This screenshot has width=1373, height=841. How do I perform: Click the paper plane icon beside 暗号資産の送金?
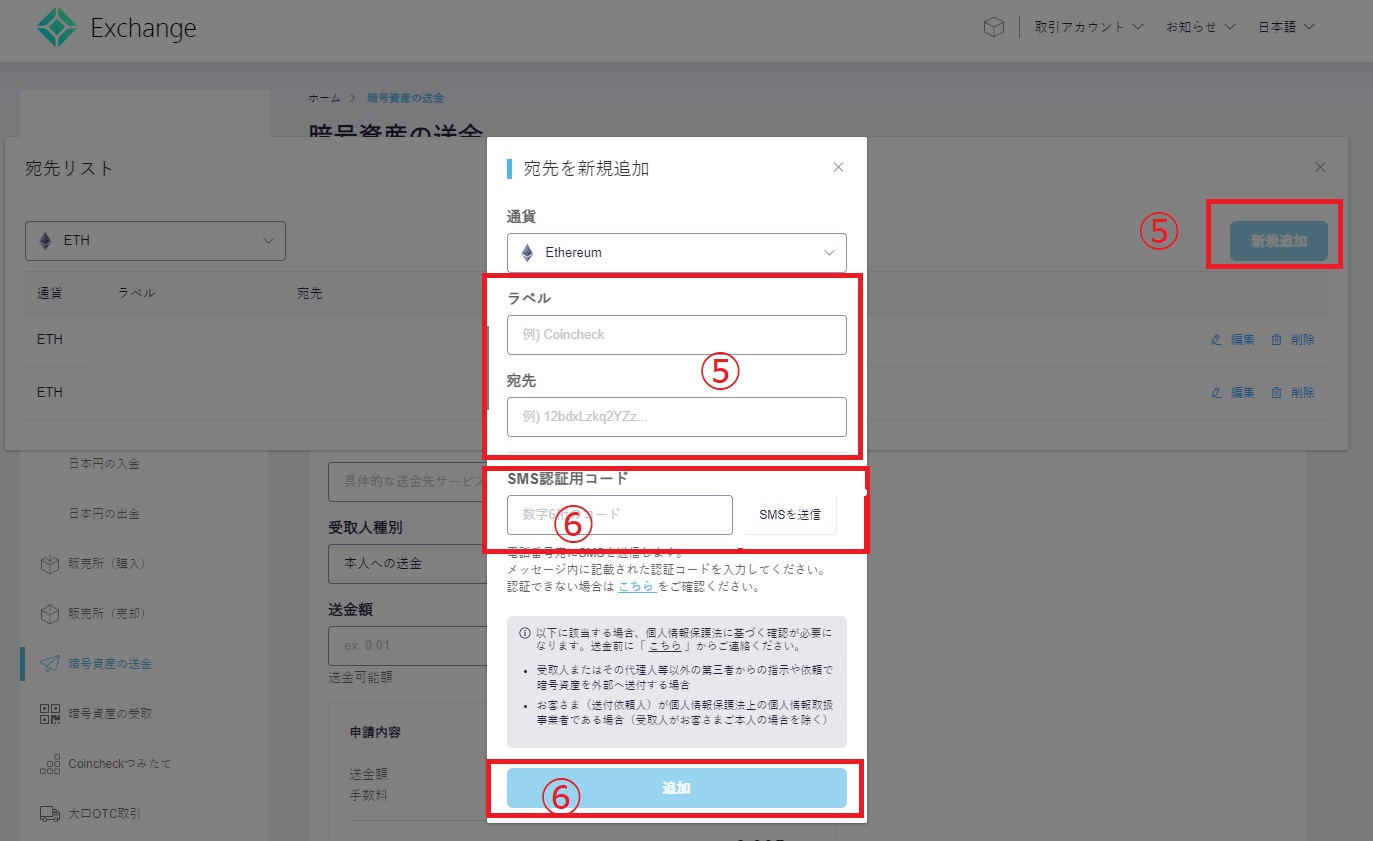50,663
